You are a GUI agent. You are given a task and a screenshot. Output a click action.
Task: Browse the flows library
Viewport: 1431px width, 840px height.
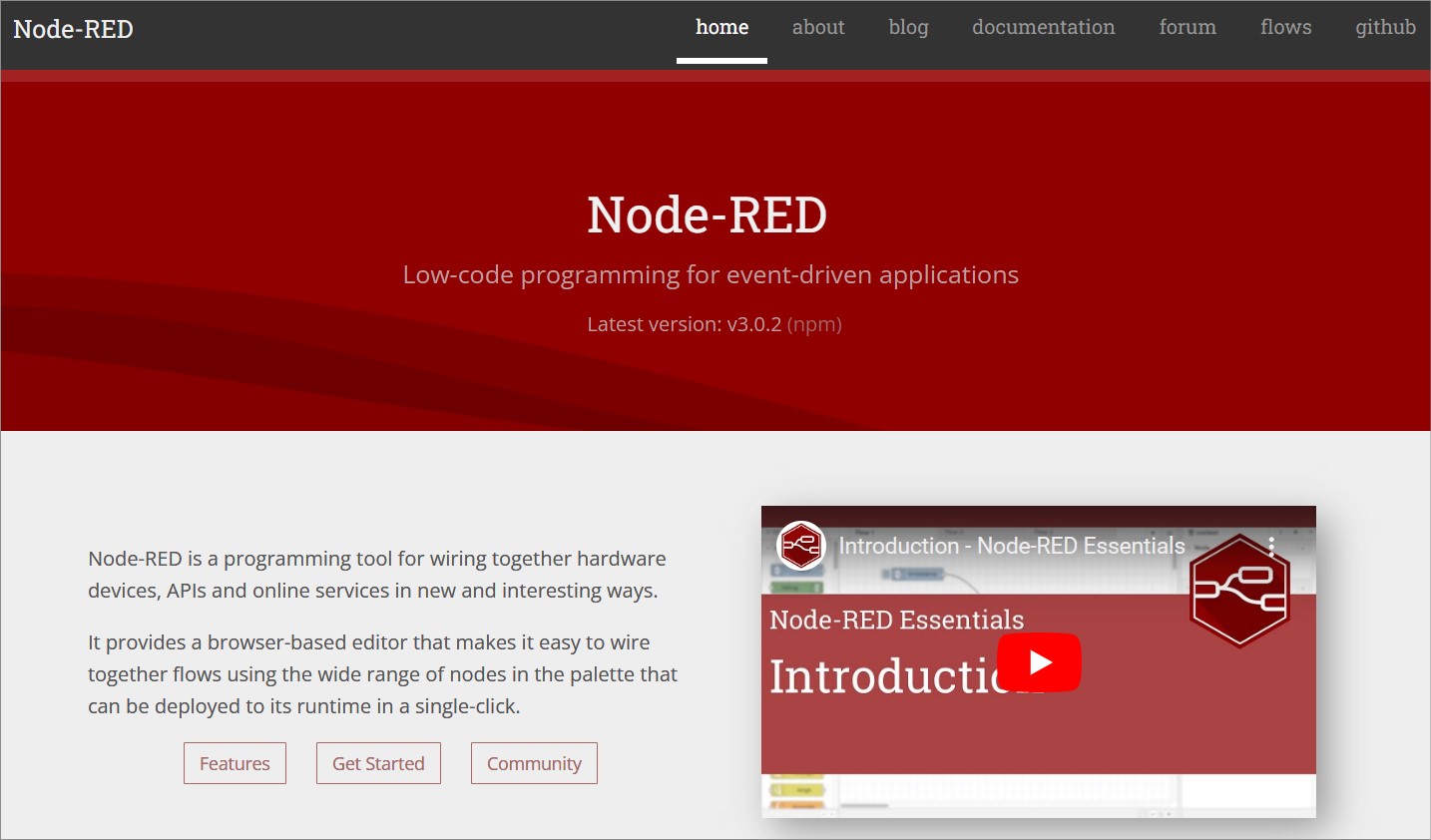(x=1285, y=27)
